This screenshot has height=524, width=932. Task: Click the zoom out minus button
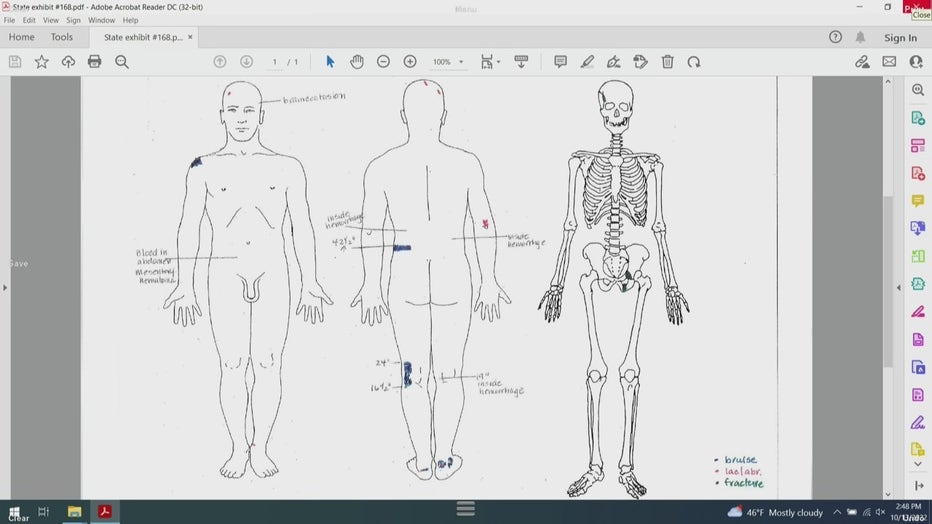point(383,62)
